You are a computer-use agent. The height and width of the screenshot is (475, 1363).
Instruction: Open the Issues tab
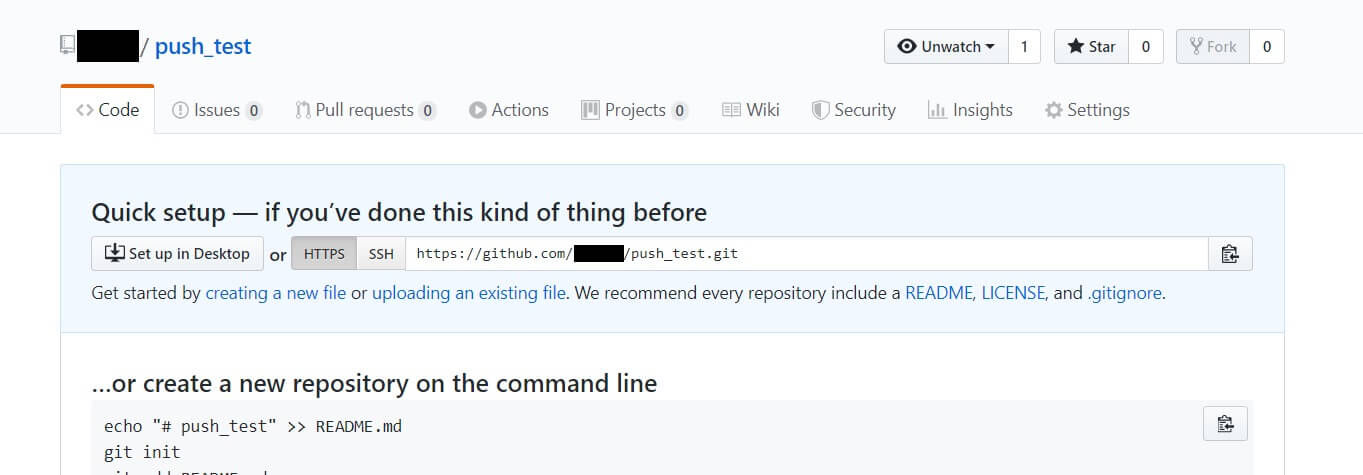[x=216, y=110]
